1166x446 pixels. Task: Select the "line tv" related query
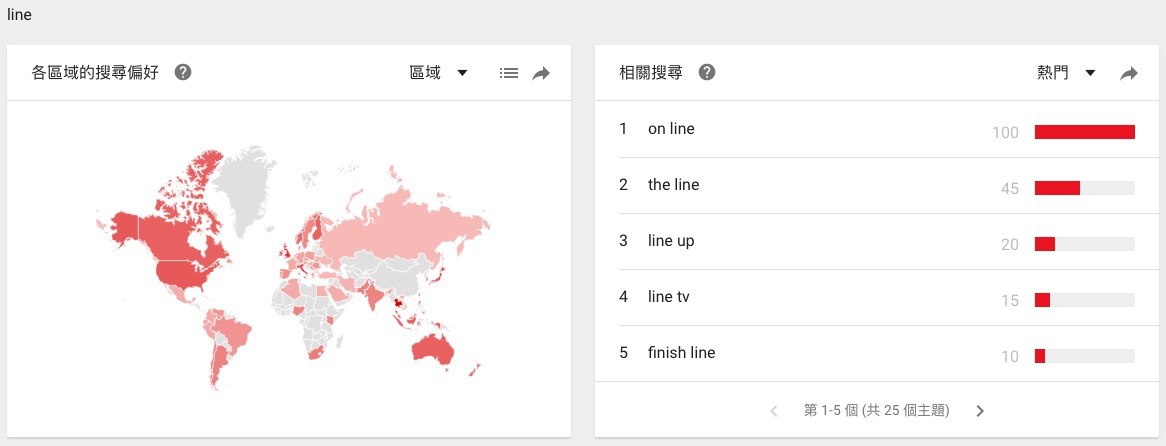(668, 297)
